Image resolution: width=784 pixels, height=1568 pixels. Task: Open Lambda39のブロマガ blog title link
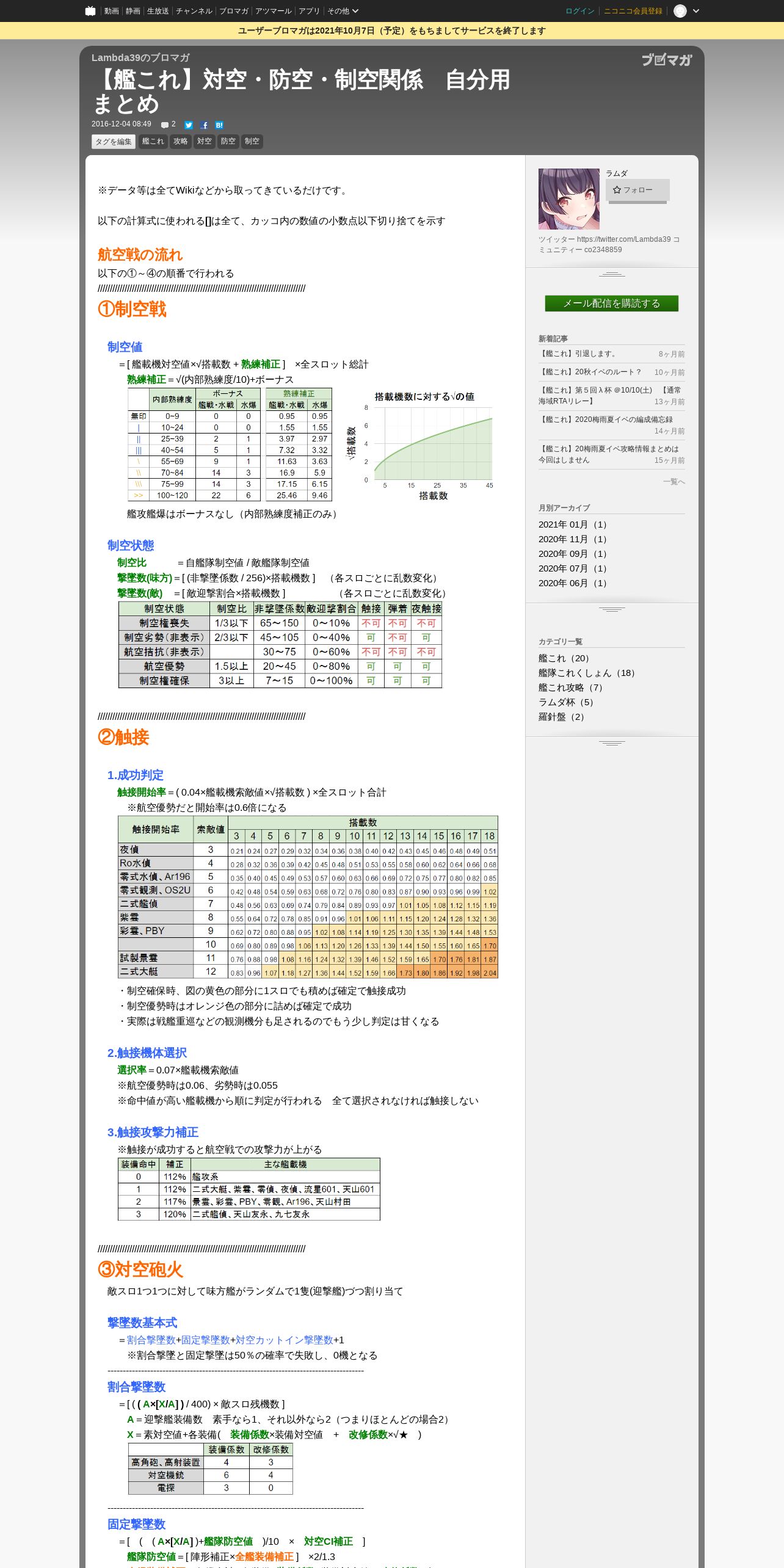[x=140, y=57]
